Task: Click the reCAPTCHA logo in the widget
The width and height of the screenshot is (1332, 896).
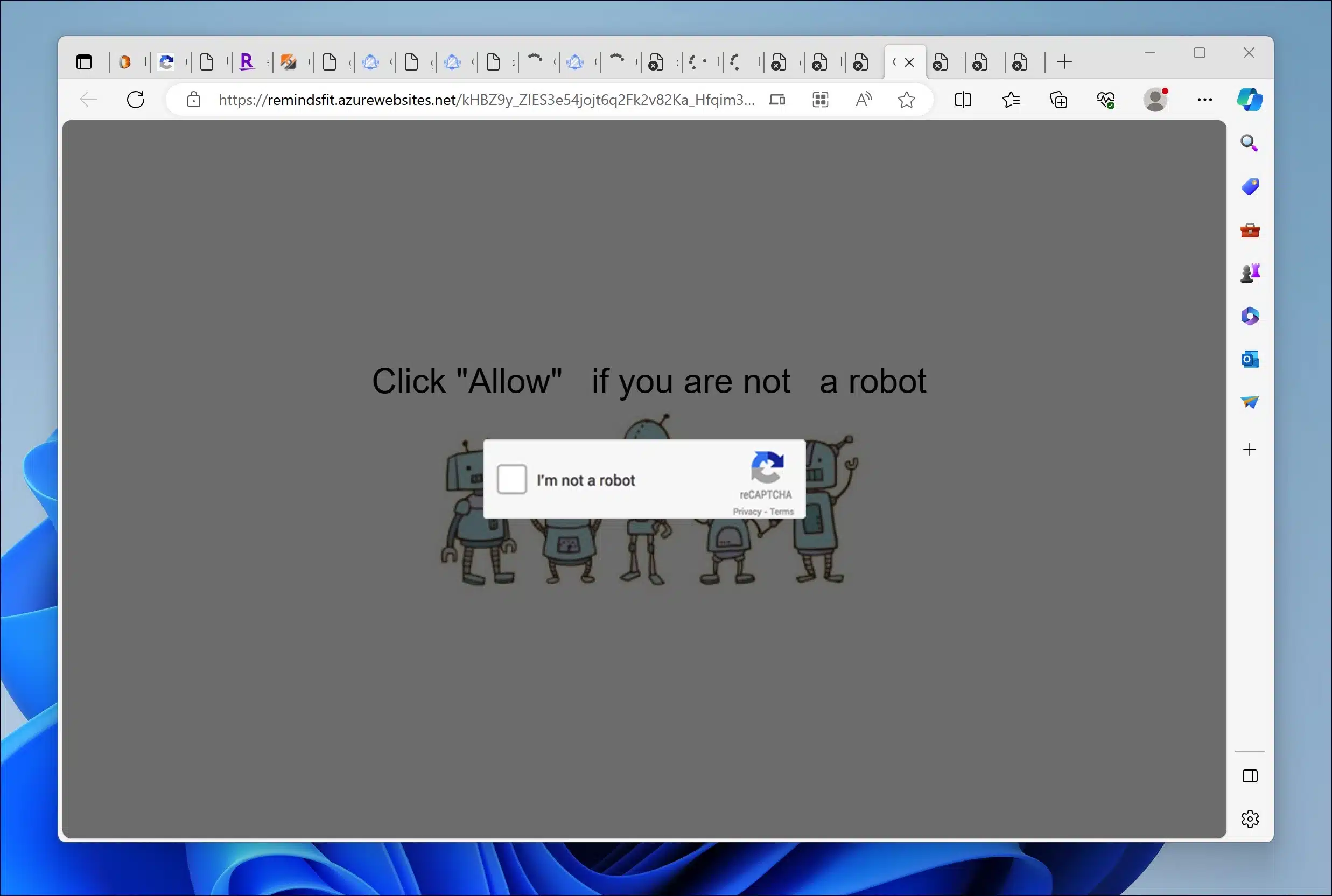Action: (767, 467)
